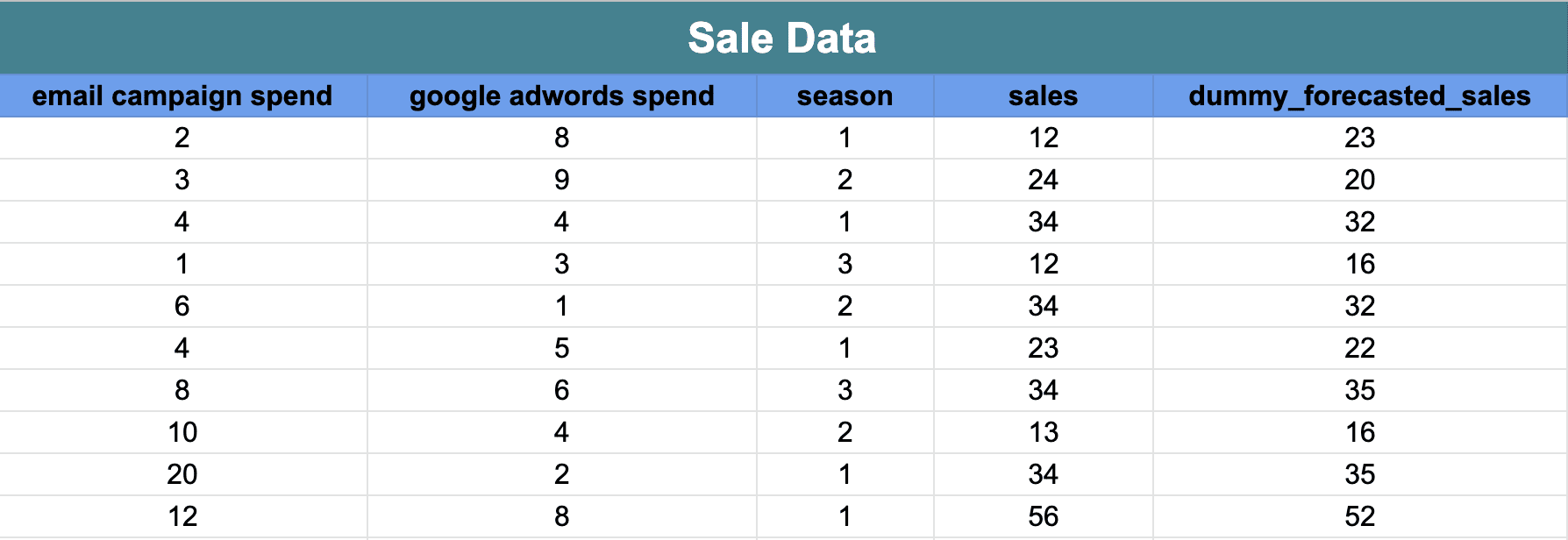Click the forecasted sales cell showing 20

pyautogui.click(x=1359, y=180)
